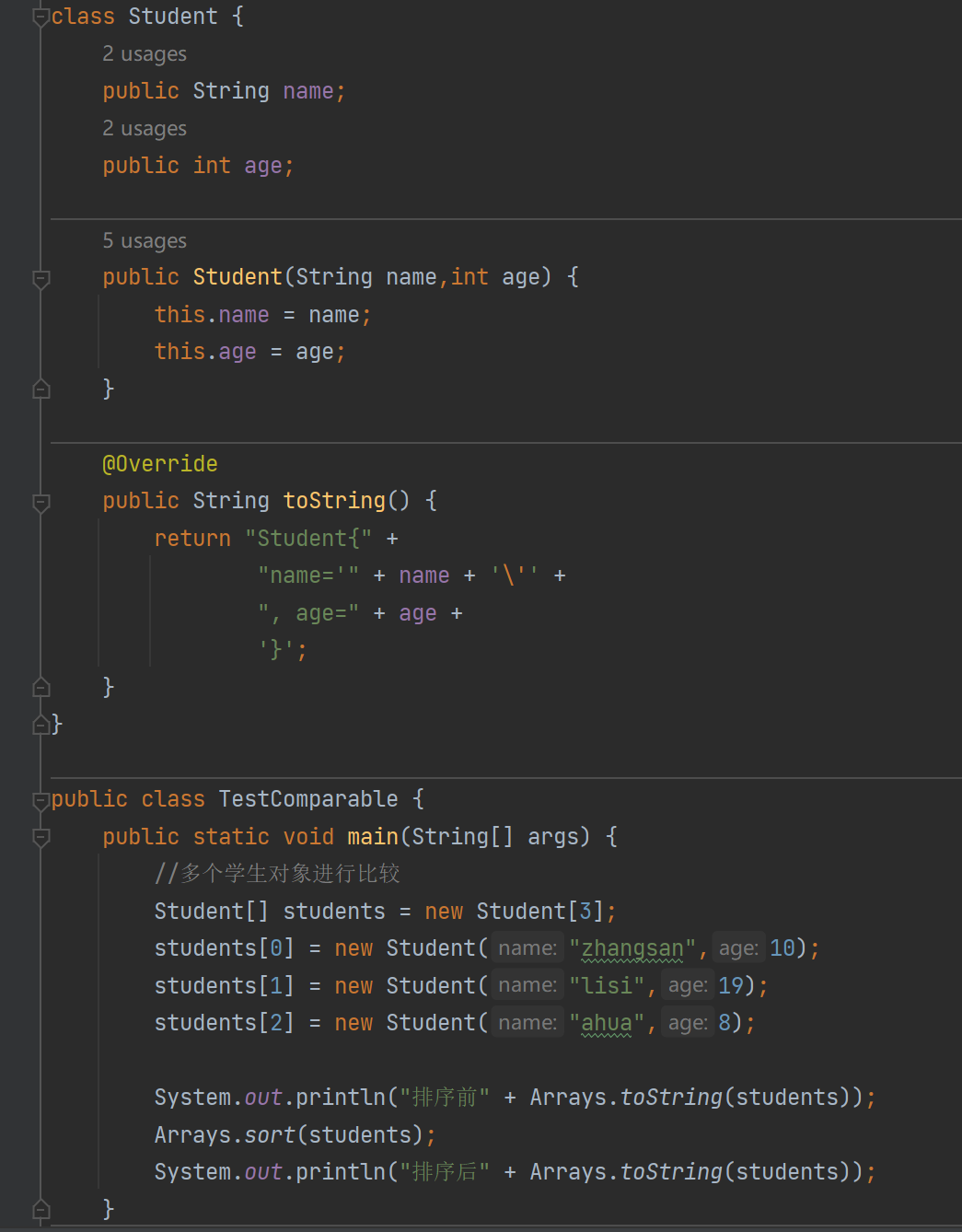The image size is (962, 1232).
Task: Click the number 10 in zhangsan's constructor call
Action: [782, 948]
